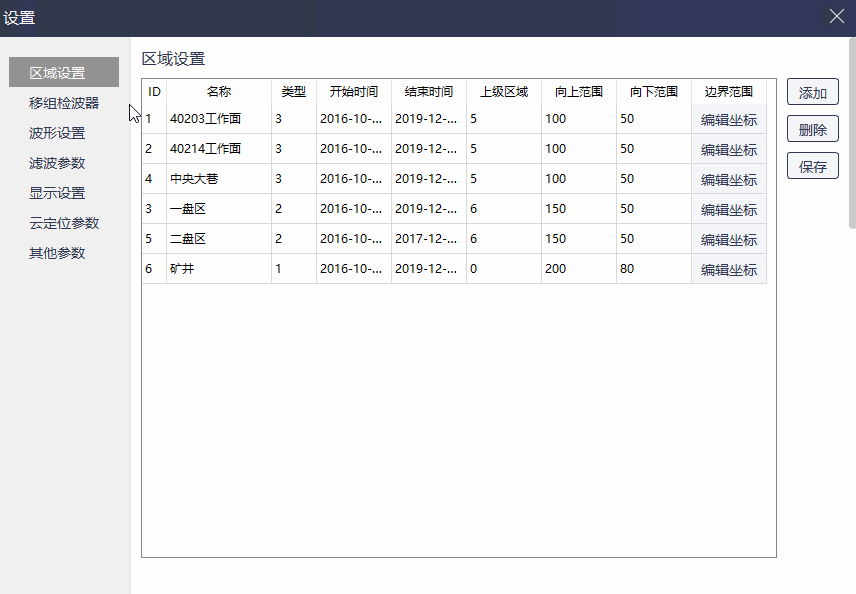Edit coordinates for 中央大巷
This screenshot has width=856, height=594.
click(x=728, y=179)
